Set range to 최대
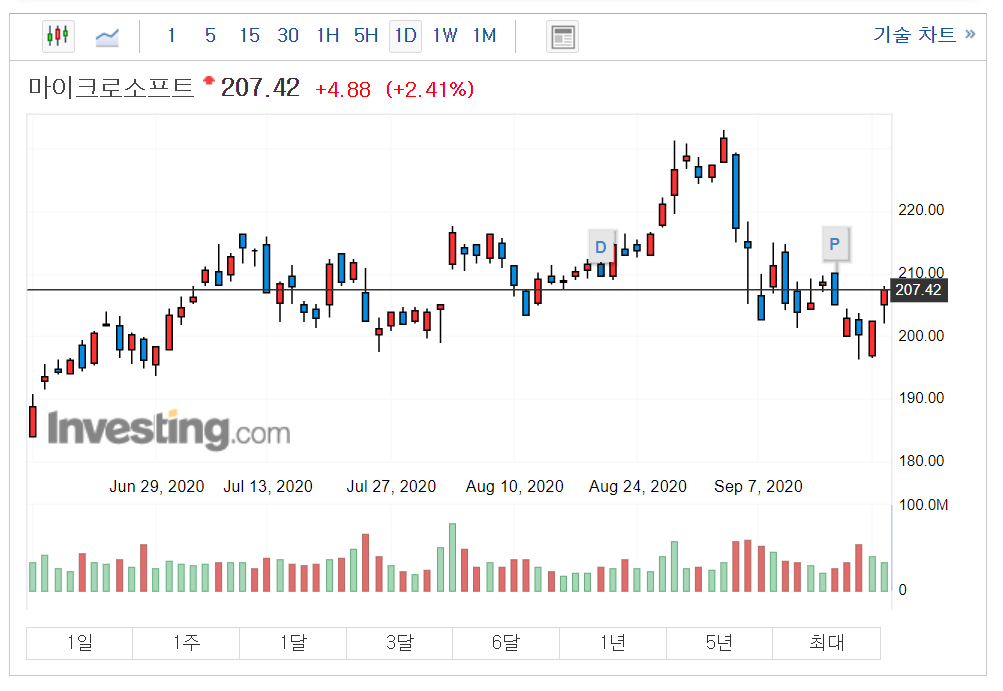Screen dimensions: 1003x691 click(826, 642)
